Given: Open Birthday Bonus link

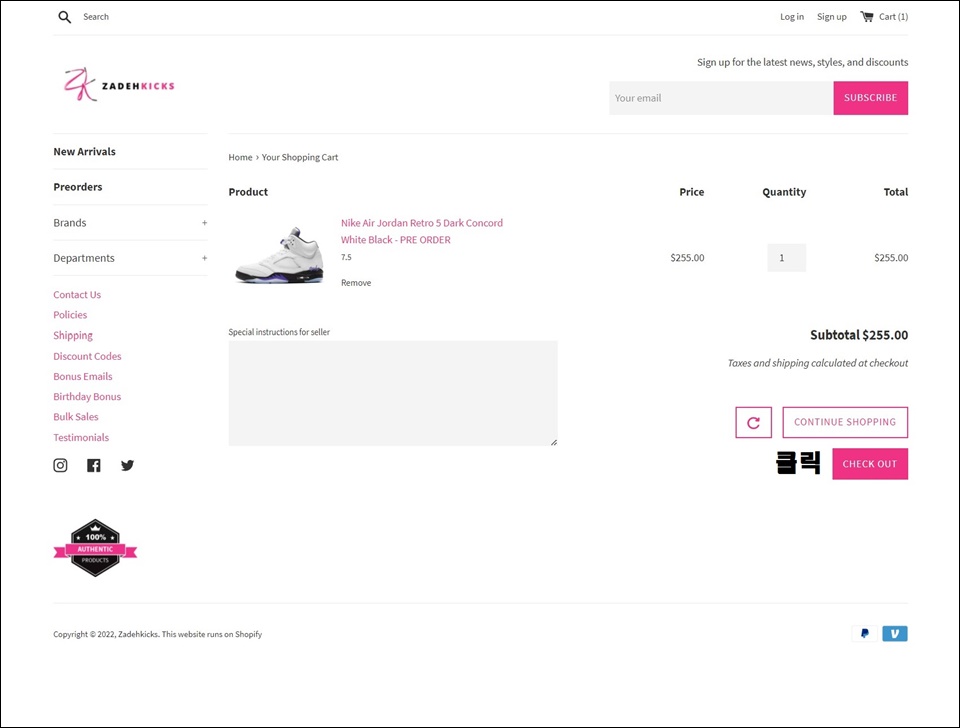Looking at the screenshot, I should [87, 397].
